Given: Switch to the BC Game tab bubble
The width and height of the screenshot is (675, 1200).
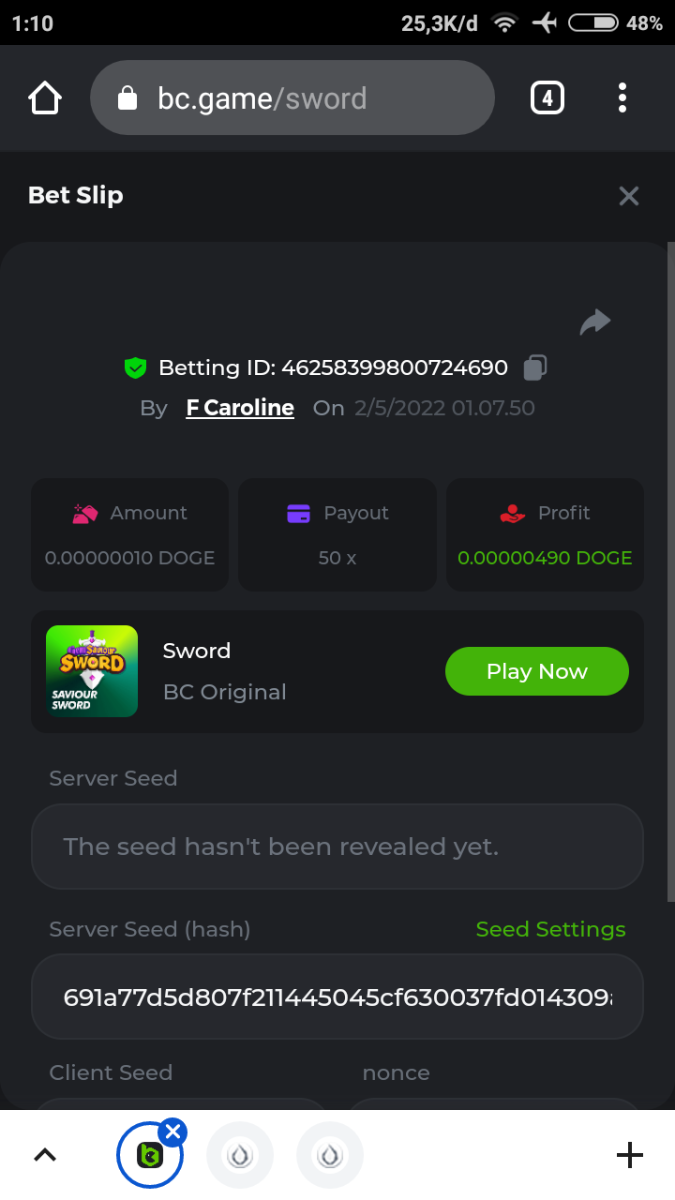Looking at the screenshot, I should pos(148,1158).
